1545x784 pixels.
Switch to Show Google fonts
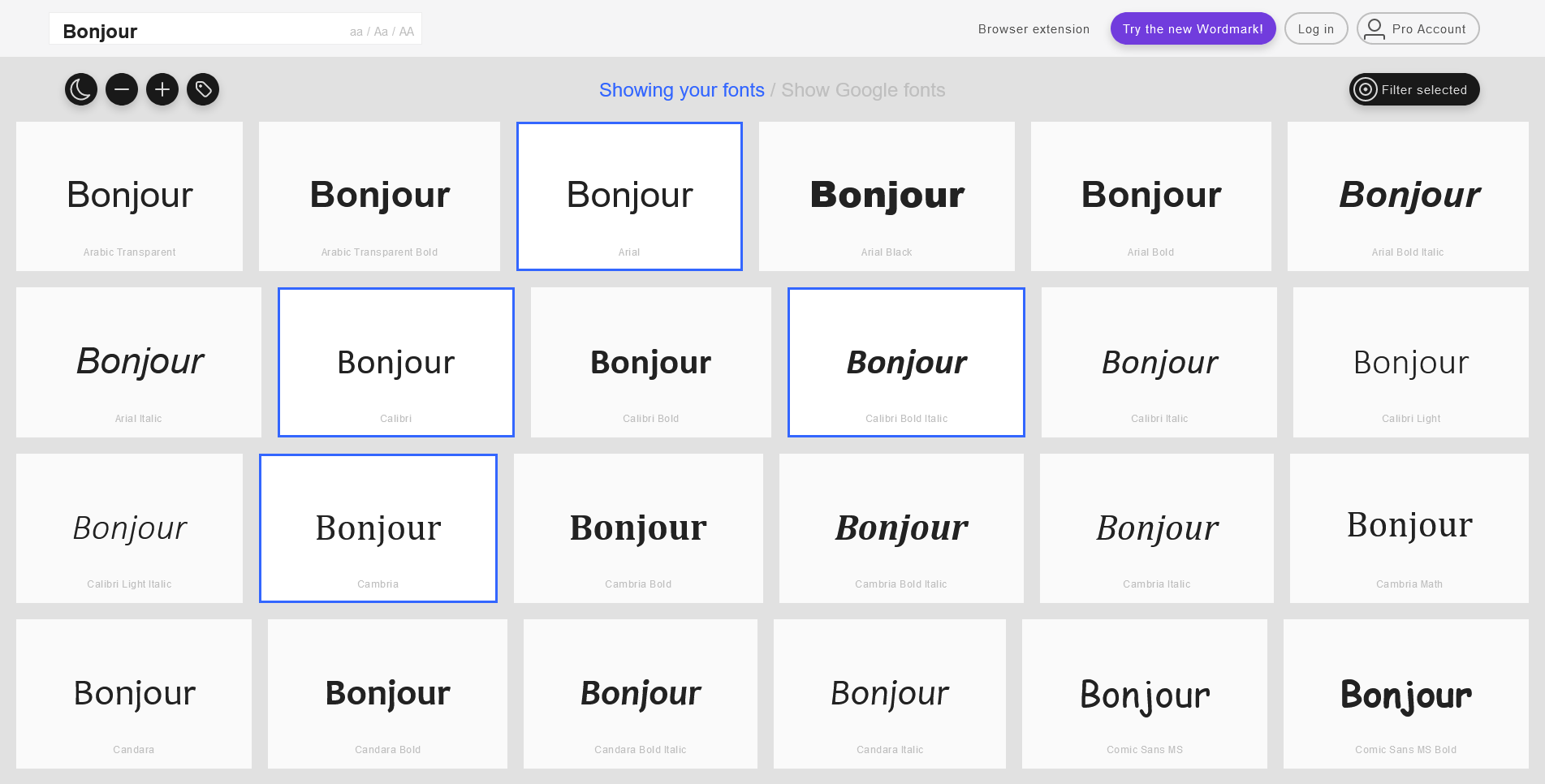point(863,90)
